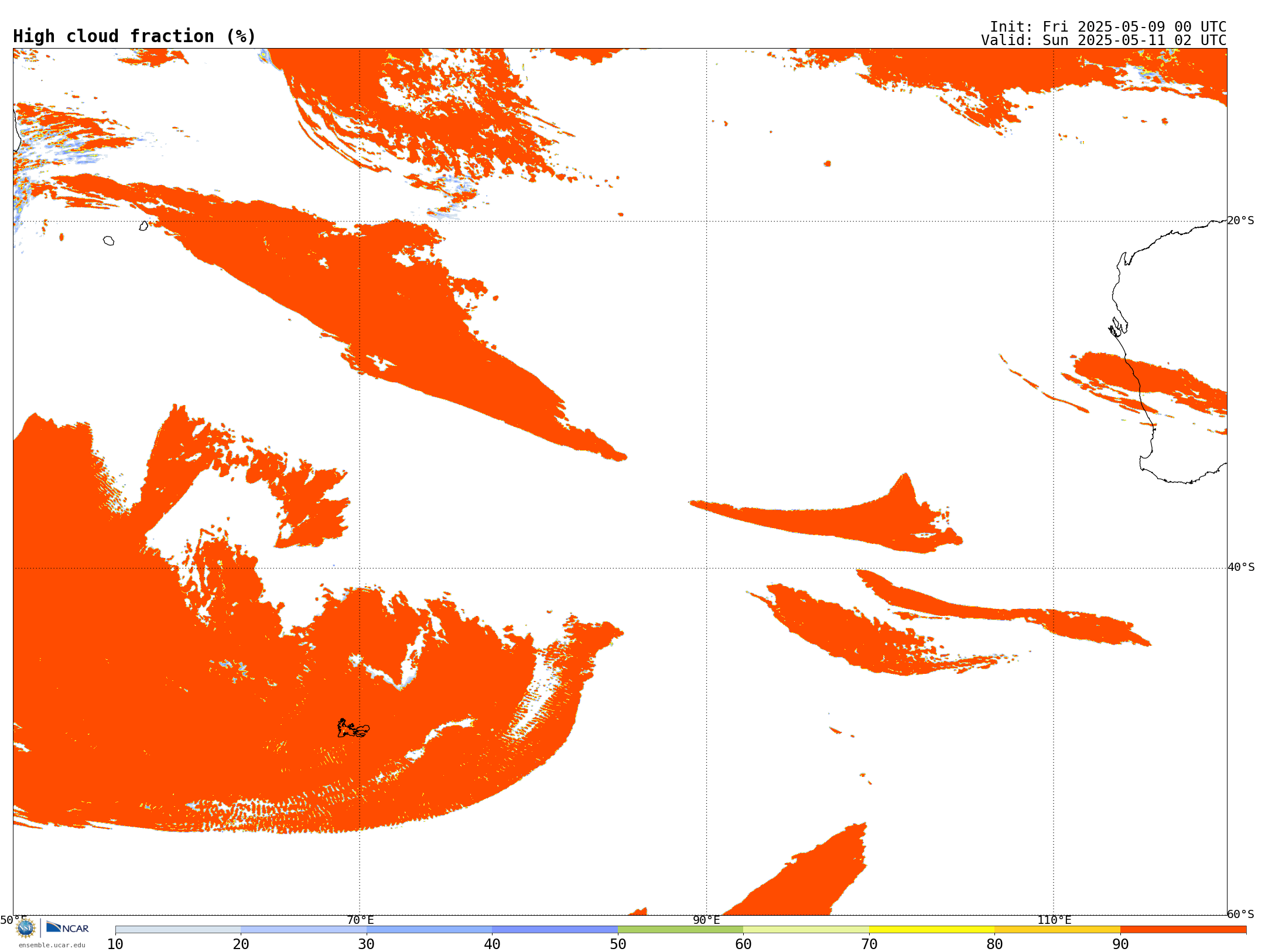This screenshot has width=1265, height=952.
Task: Click the 70°E longitude label
Action: click(x=360, y=920)
